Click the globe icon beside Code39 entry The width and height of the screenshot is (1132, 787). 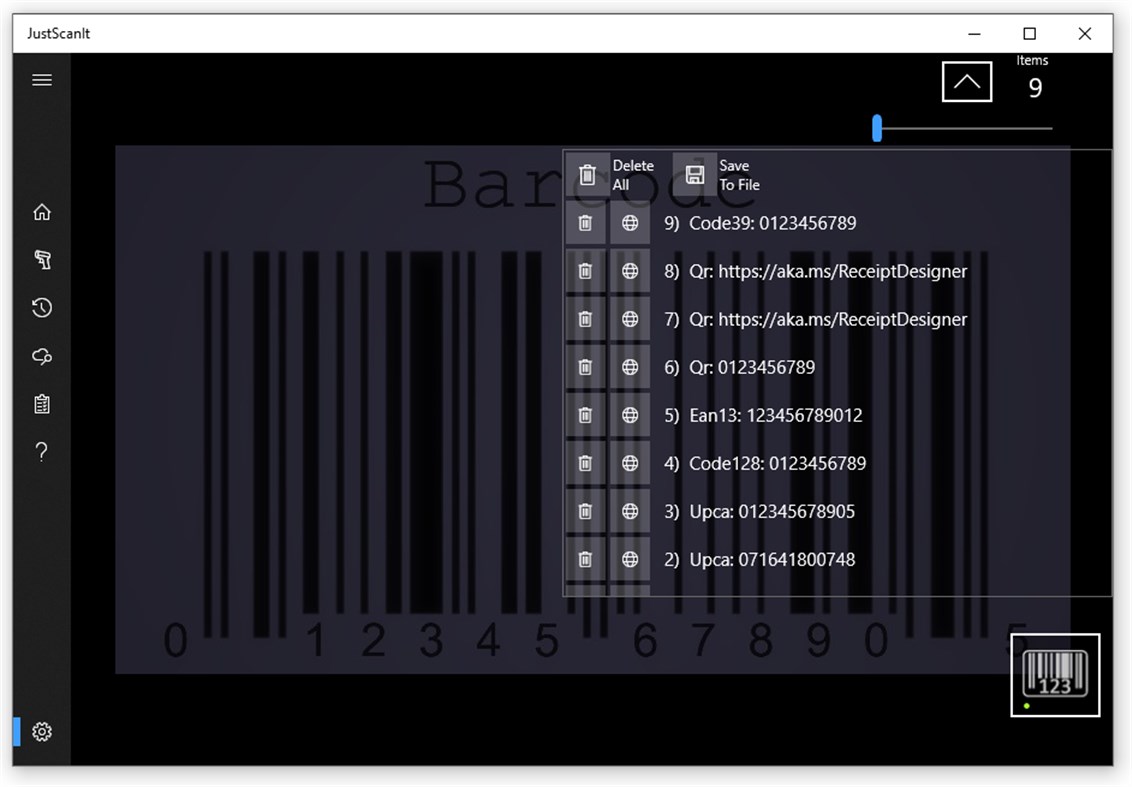630,223
